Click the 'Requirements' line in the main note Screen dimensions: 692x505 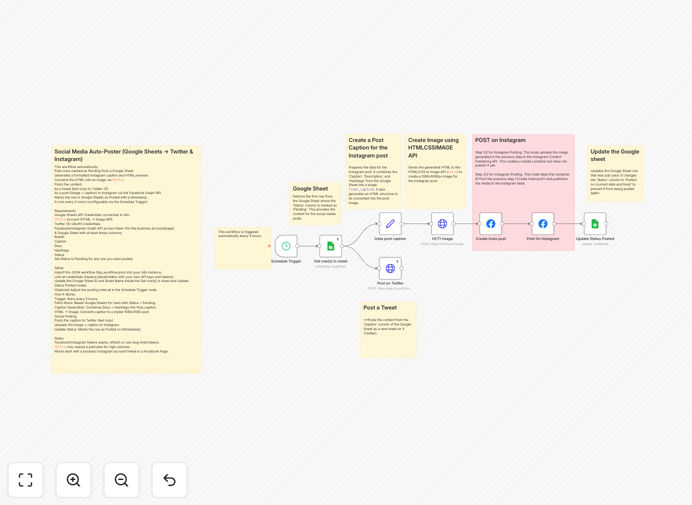tap(65, 211)
